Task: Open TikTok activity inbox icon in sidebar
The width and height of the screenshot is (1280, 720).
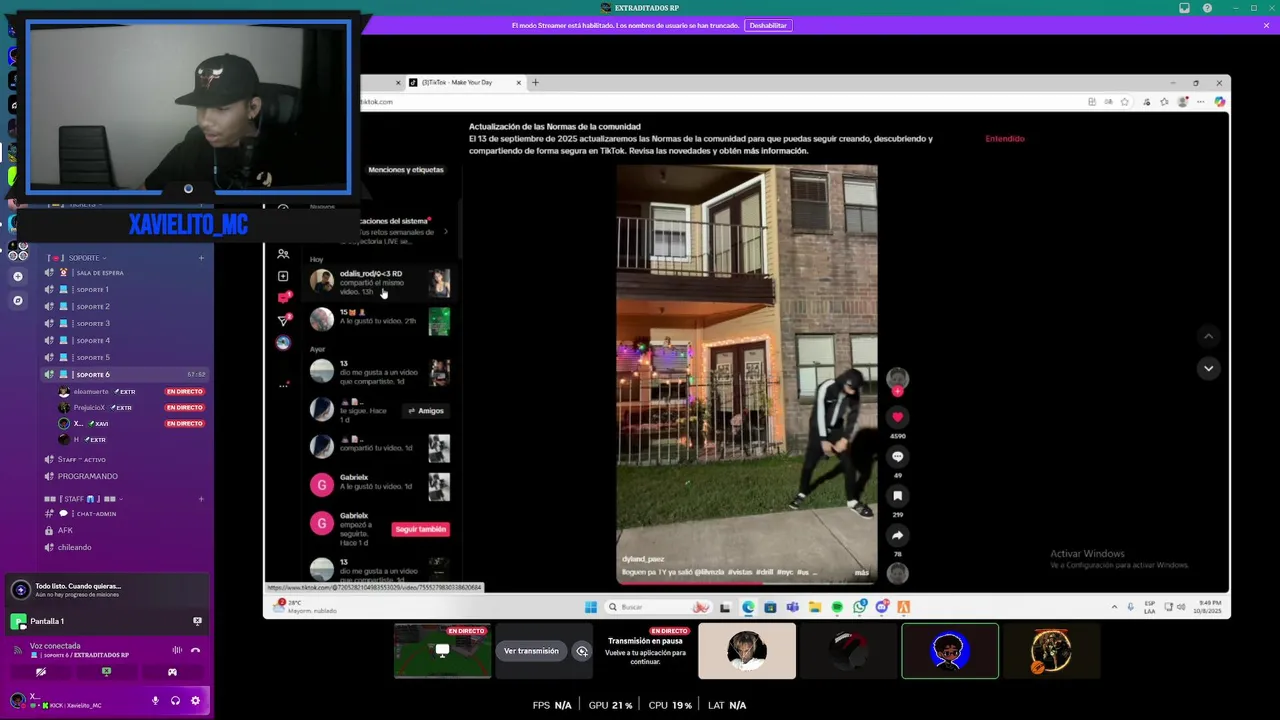Action: 284,298
